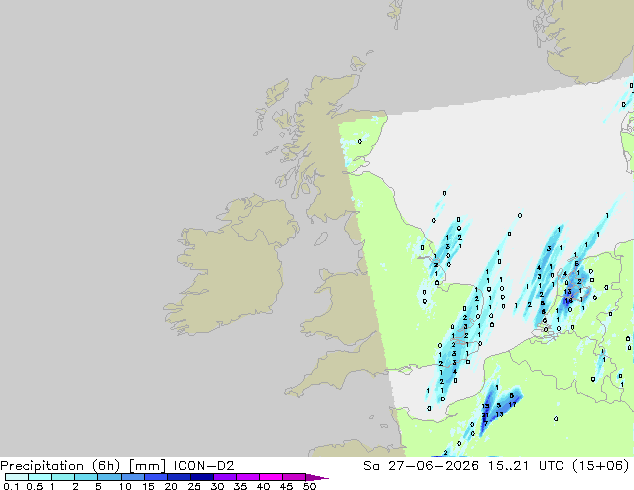Click the "(15+06)" forecast offset text
Image resolution: width=634 pixels, height=490 pixels.
coord(601,466)
